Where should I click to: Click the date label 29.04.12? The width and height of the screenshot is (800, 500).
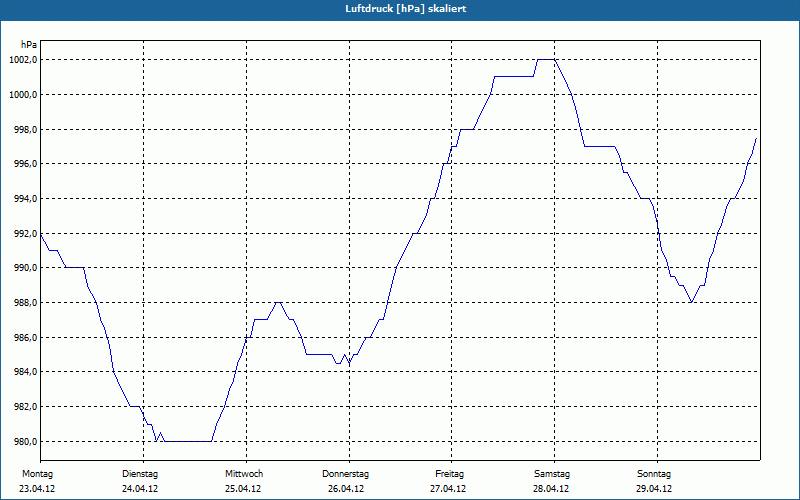tap(654, 489)
